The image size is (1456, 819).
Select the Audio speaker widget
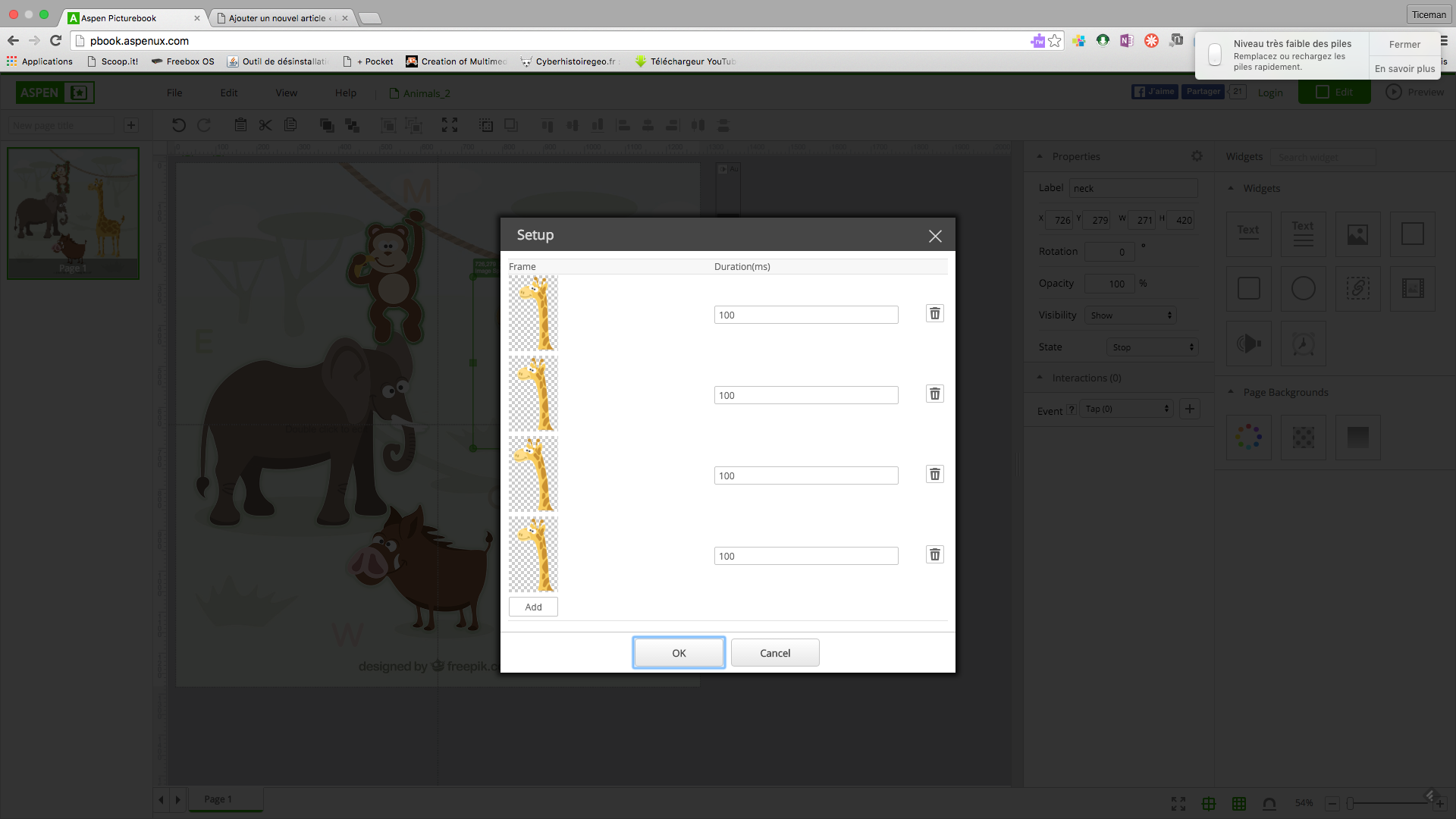(x=1248, y=343)
